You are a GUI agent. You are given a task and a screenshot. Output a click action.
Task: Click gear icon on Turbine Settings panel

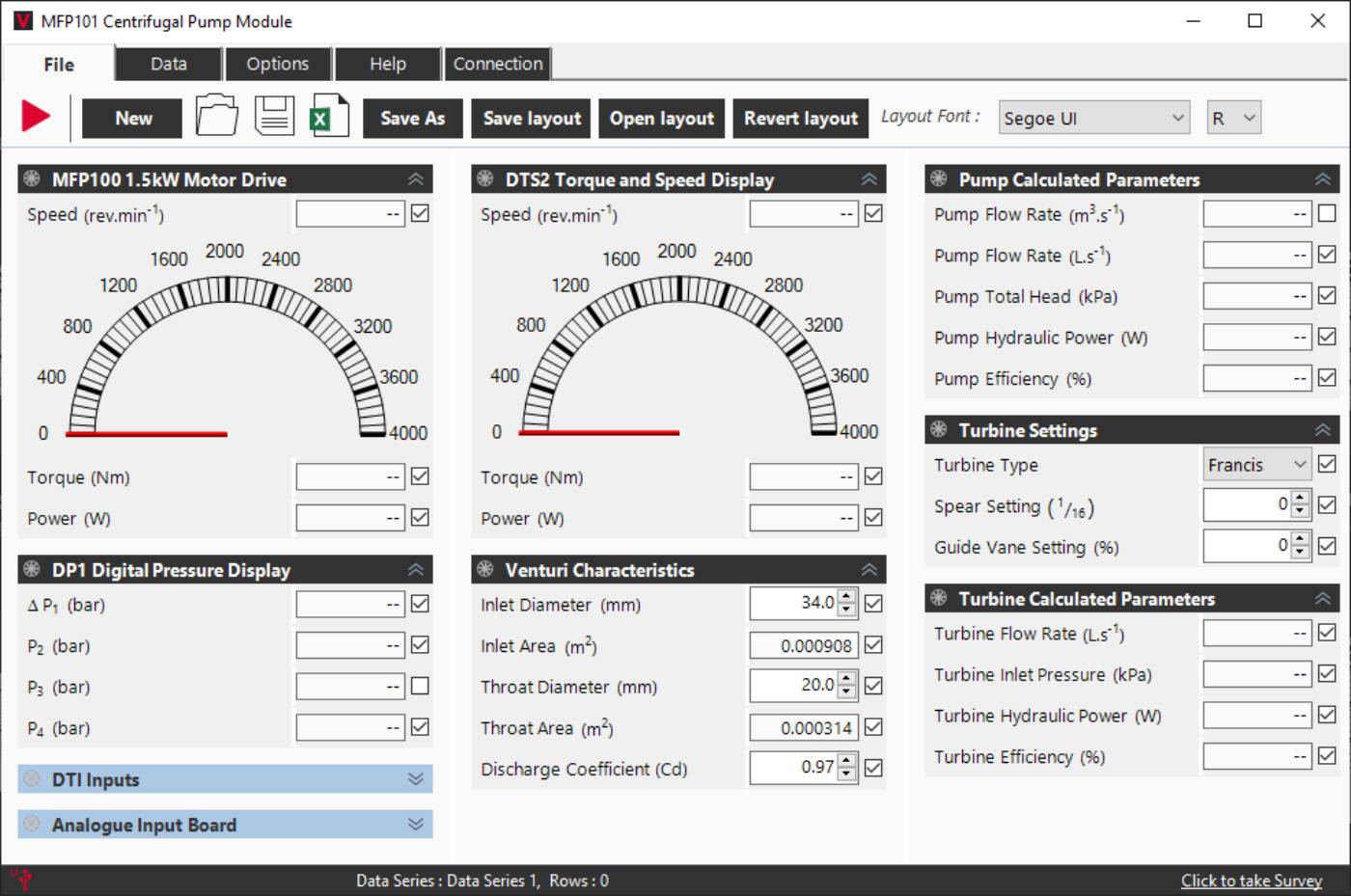click(938, 430)
